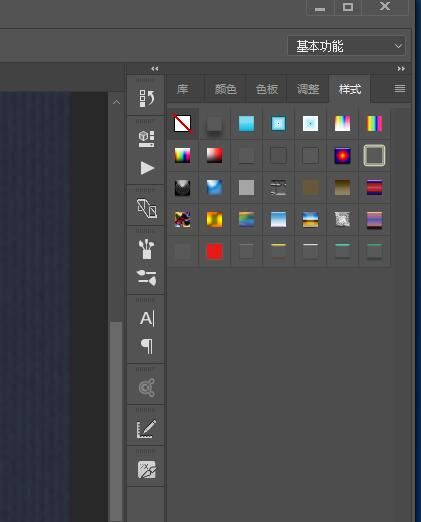Image resolution: width=421 pixels, height=522 pixels.
Task: Open the 库 tab
Action: point(182,89)
